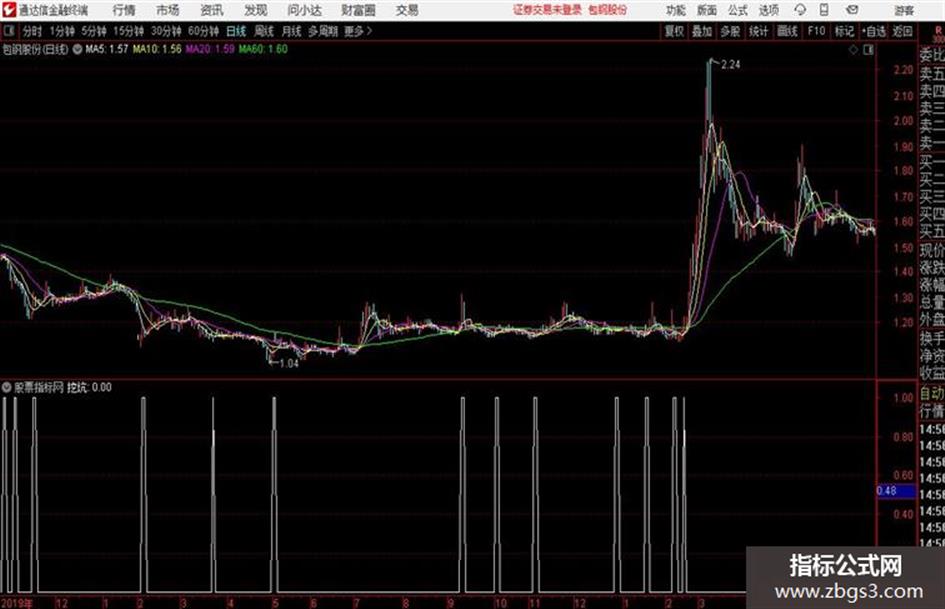
Task: Click the customer service headset icon
Action: click(800, 10)
